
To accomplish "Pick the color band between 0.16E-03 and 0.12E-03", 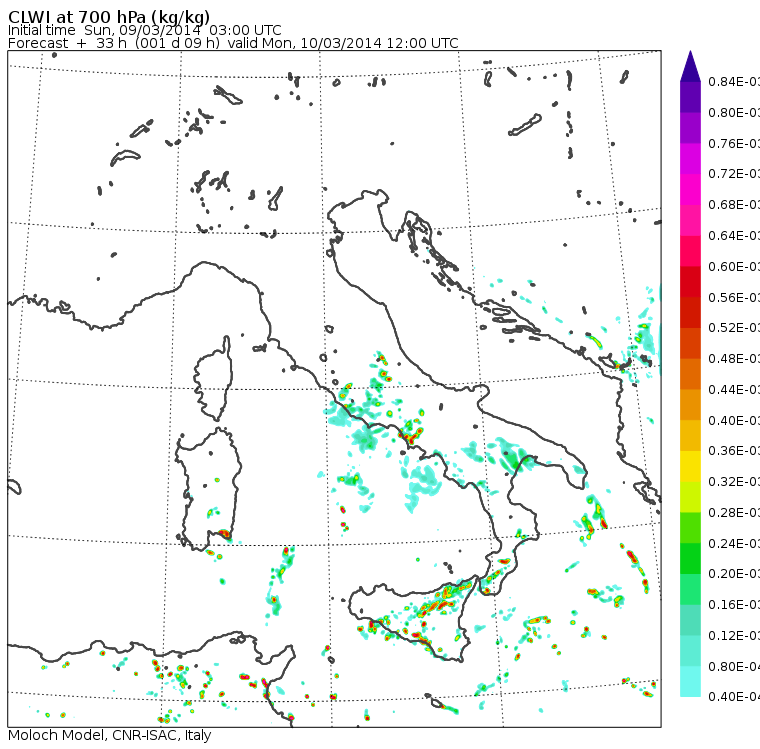I will pyautogui.click(x=690, y=620).
